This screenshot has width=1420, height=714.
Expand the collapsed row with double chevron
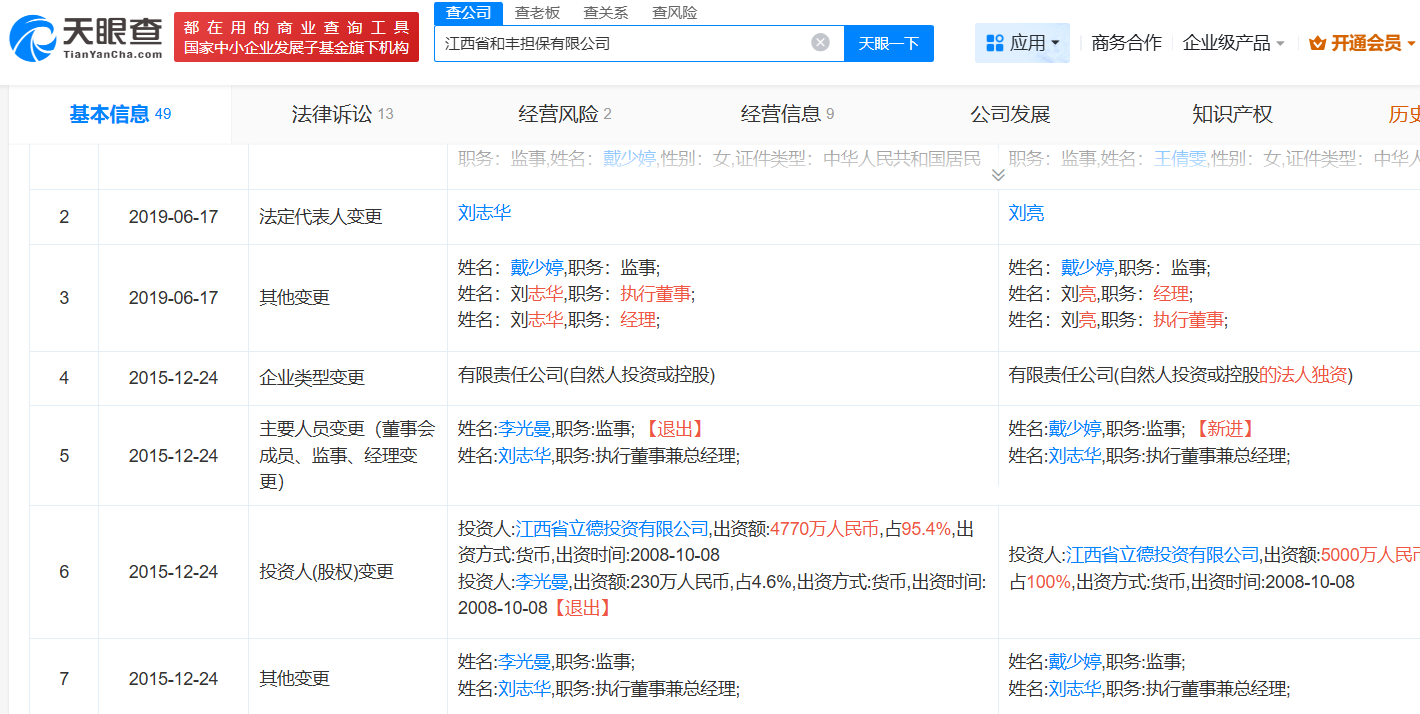click(997, 175)
